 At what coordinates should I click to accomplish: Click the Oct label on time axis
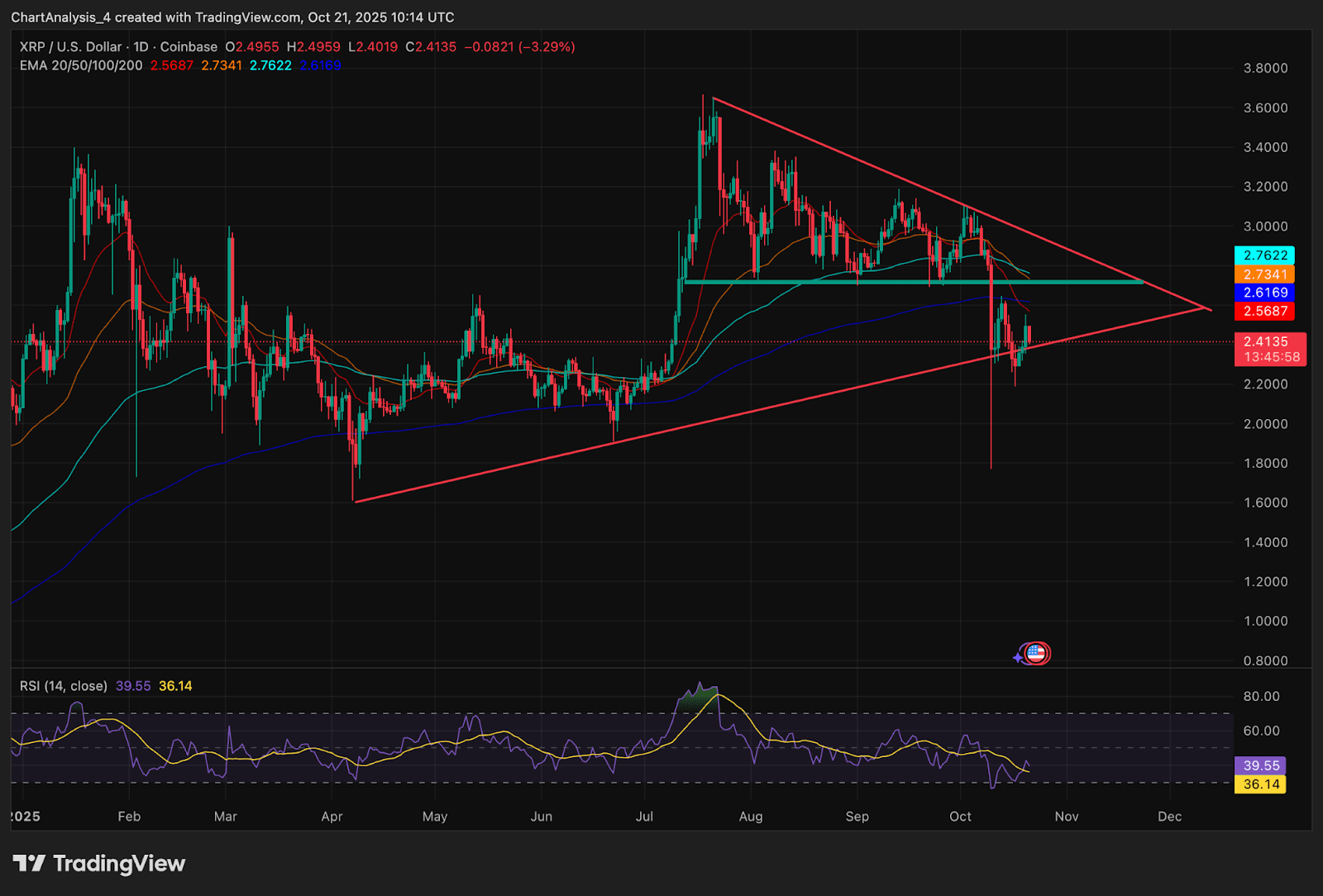[x=960, y=817]
